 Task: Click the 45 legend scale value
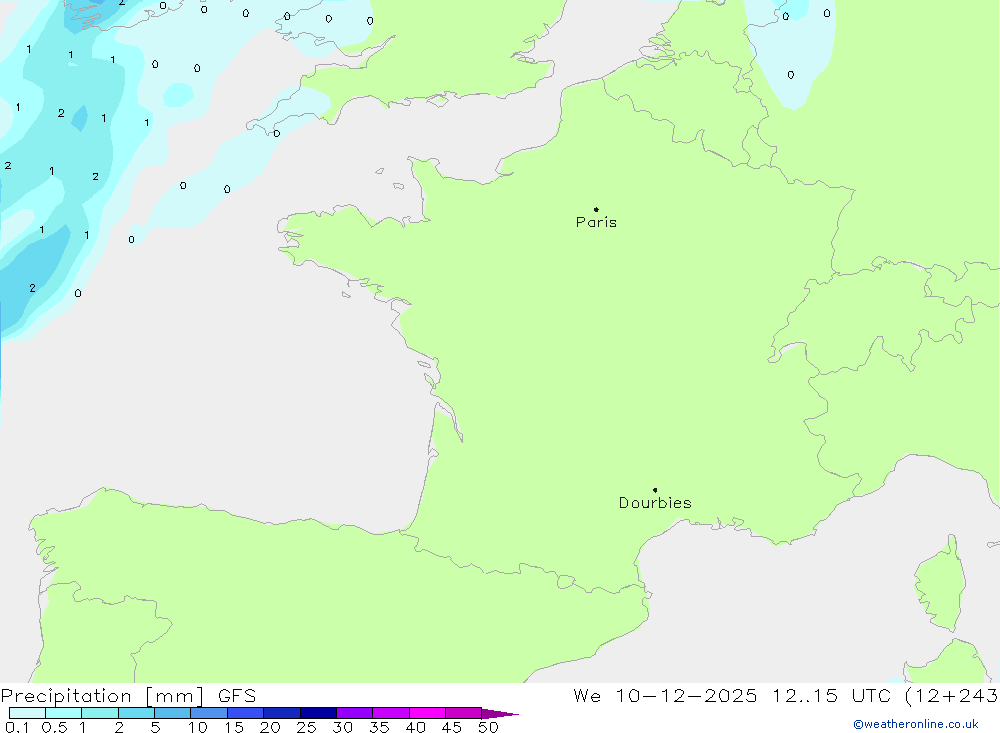(x=452, y=727)
